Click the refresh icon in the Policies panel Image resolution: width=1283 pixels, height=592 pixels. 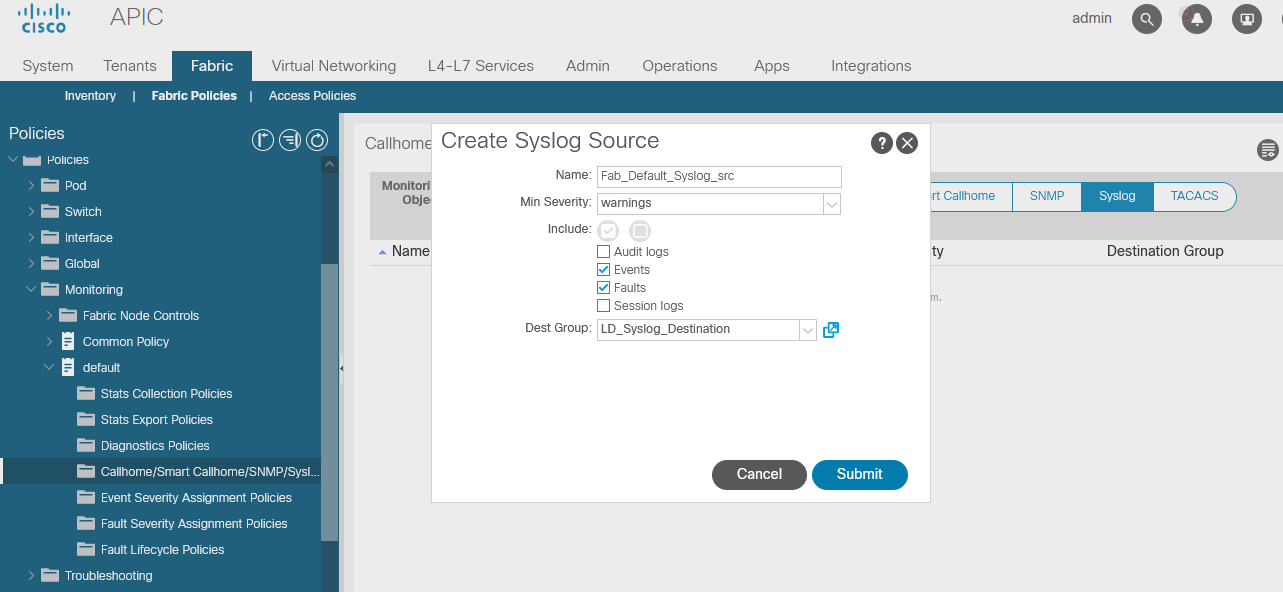pyautogui.click(x=317, y=140)
